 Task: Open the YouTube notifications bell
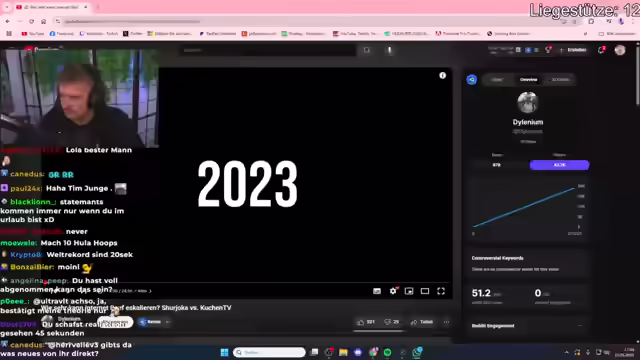tap(601, 50)
